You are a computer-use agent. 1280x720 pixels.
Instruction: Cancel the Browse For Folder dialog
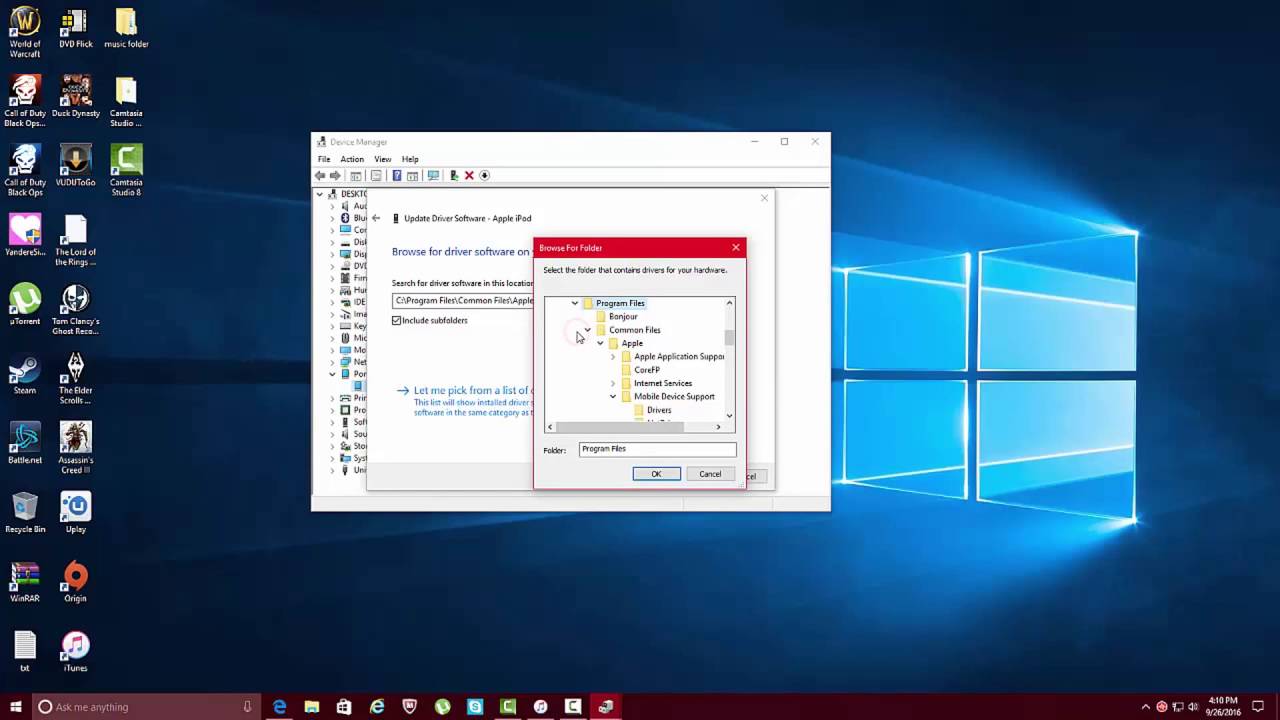pyautogui.click(x=710, y=474)
